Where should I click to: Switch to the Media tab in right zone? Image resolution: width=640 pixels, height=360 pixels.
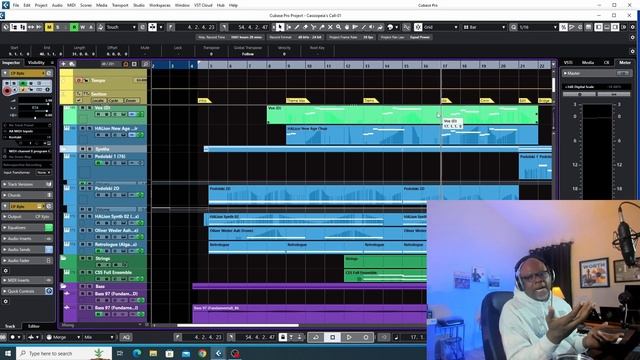(588, 62)
